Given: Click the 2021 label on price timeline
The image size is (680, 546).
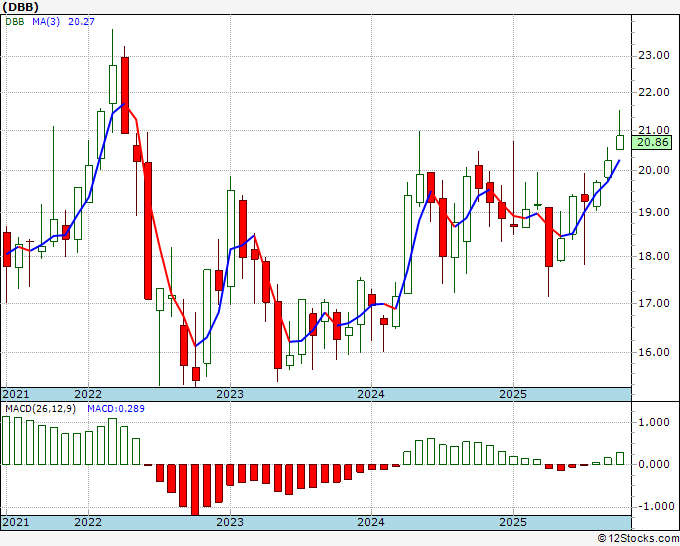Looking at the screenshot, I should [x=16, y=394].
